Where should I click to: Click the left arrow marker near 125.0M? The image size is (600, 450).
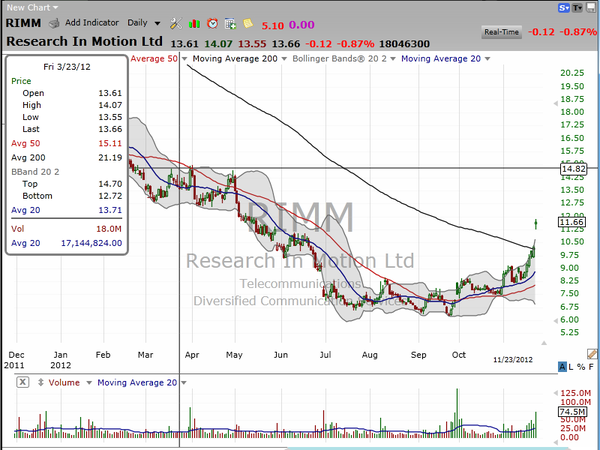click(556, 393)
